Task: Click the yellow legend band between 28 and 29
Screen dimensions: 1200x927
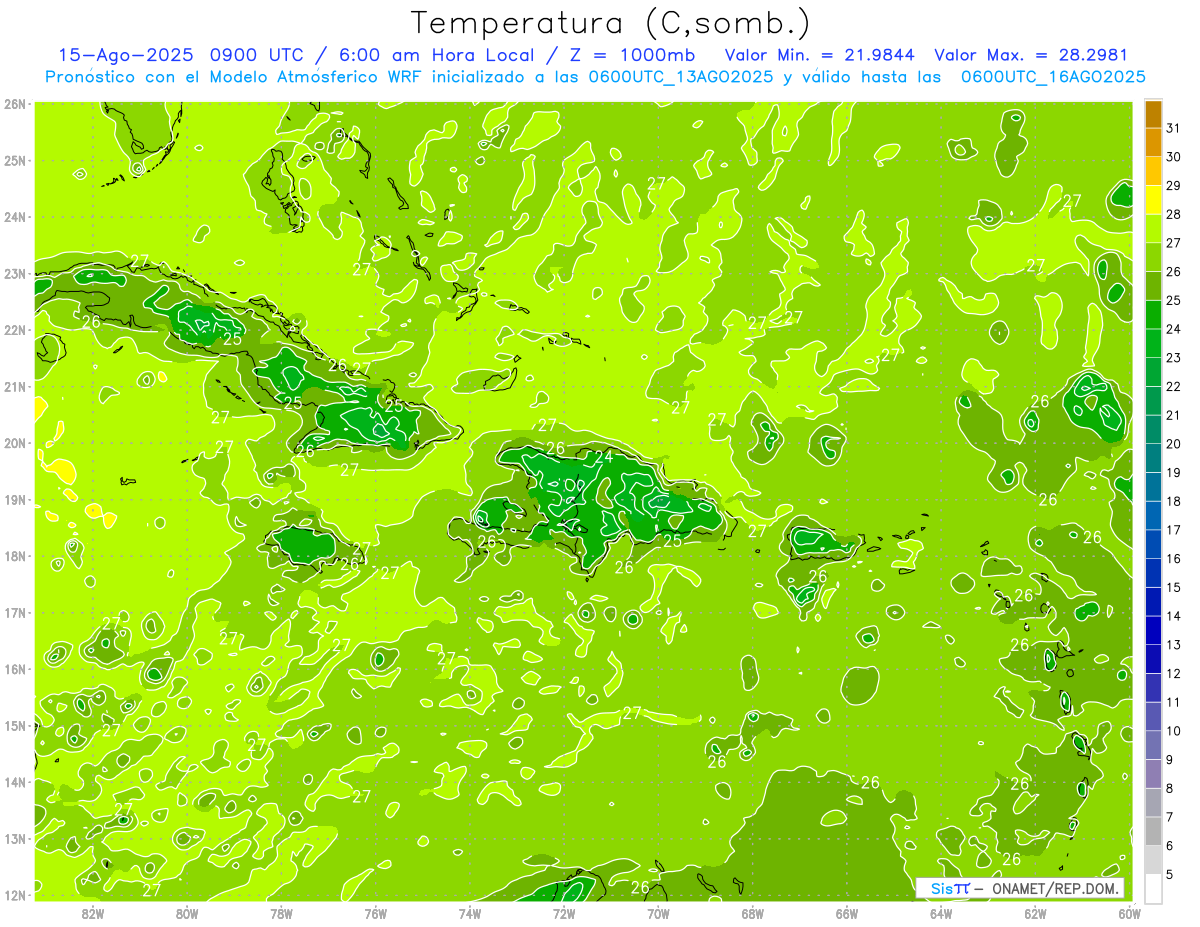Action: tap(1153, 200)
